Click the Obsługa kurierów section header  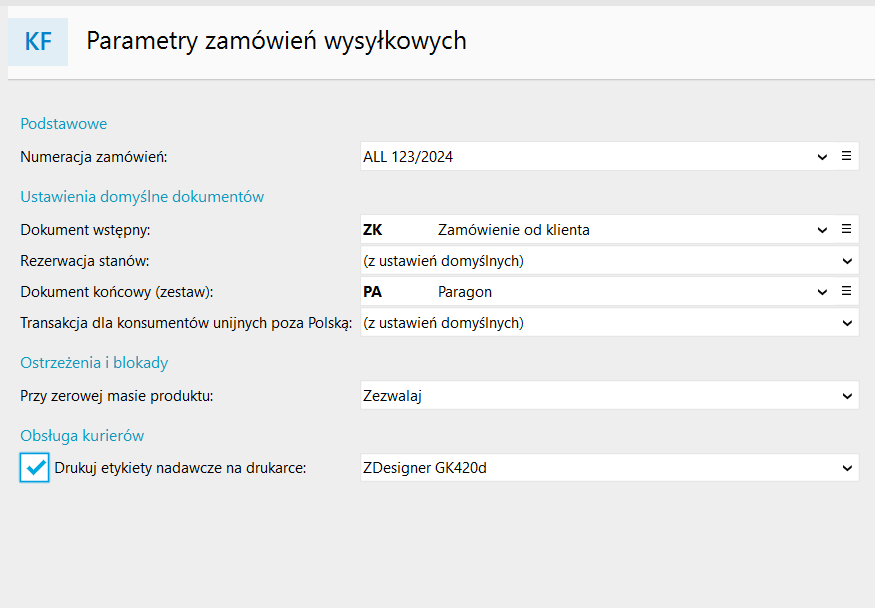click(82, 435)
